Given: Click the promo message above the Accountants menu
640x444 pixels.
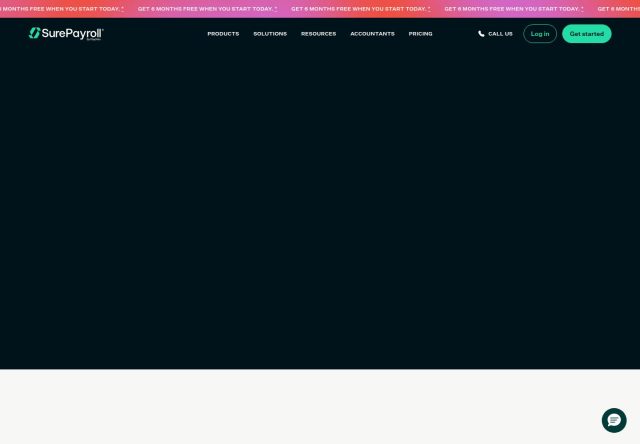Looking at the screenshot, I should 359,9.
